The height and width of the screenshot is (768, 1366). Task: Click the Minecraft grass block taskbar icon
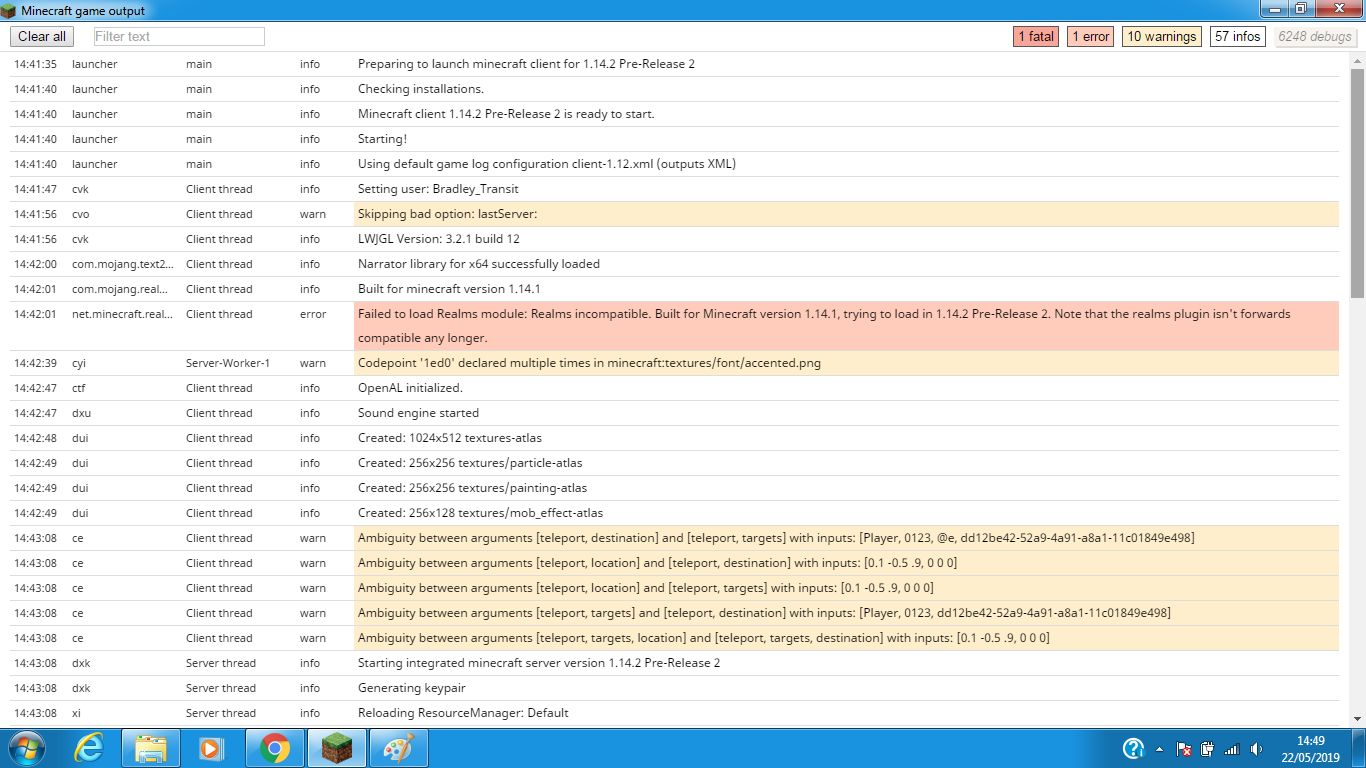[337, 748]
